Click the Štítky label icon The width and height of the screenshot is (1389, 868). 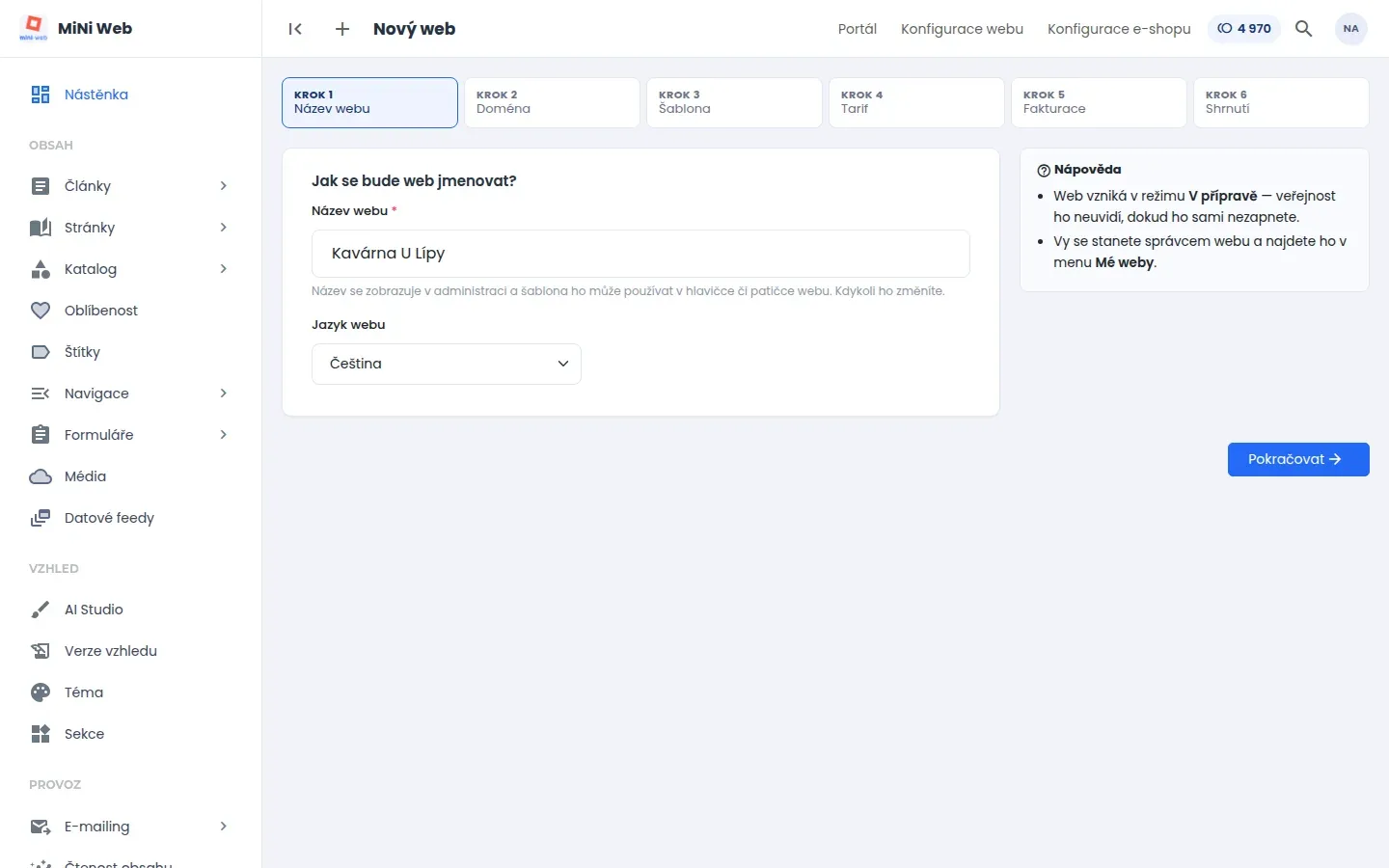tap(41, 352)
